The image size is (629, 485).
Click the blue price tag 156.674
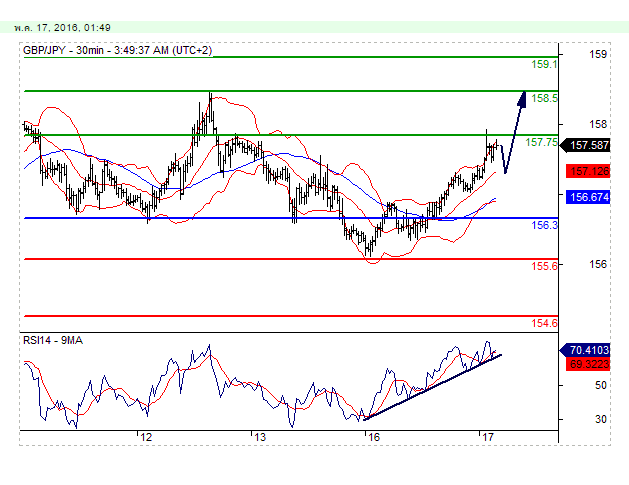(x=588, y=197)
